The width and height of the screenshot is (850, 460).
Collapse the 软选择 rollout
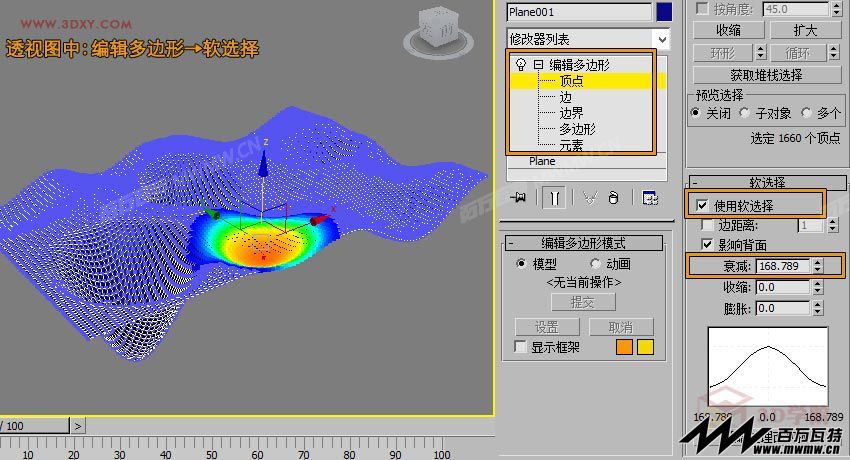coord(695,183)
